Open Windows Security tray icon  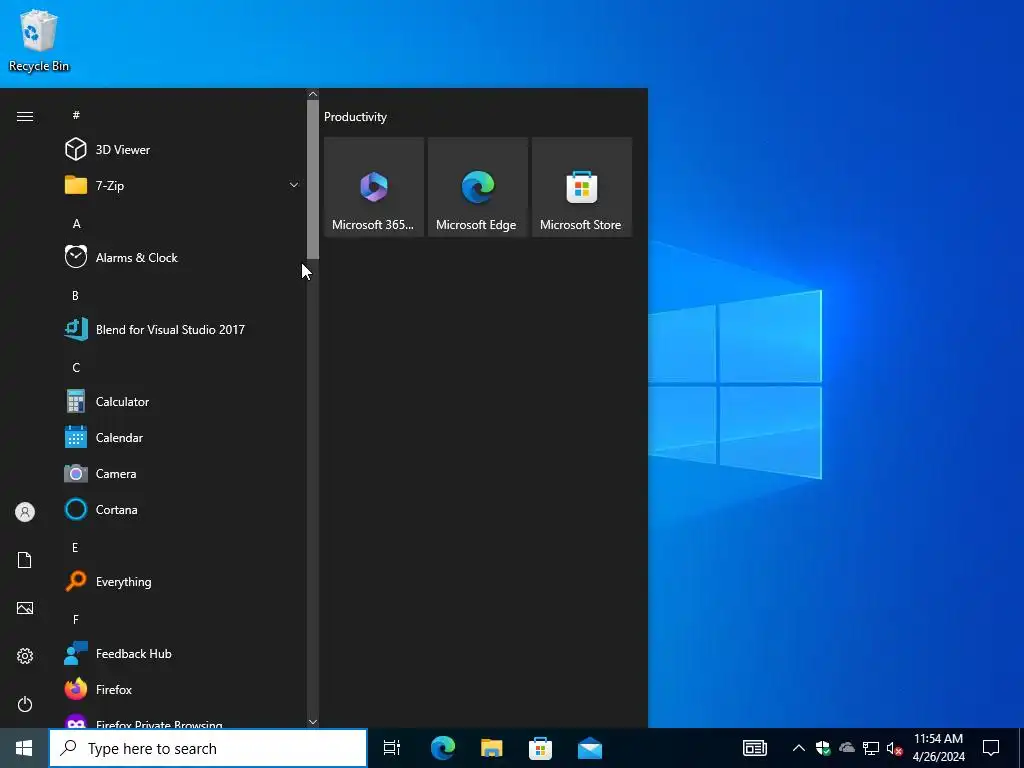pos(823,748)
